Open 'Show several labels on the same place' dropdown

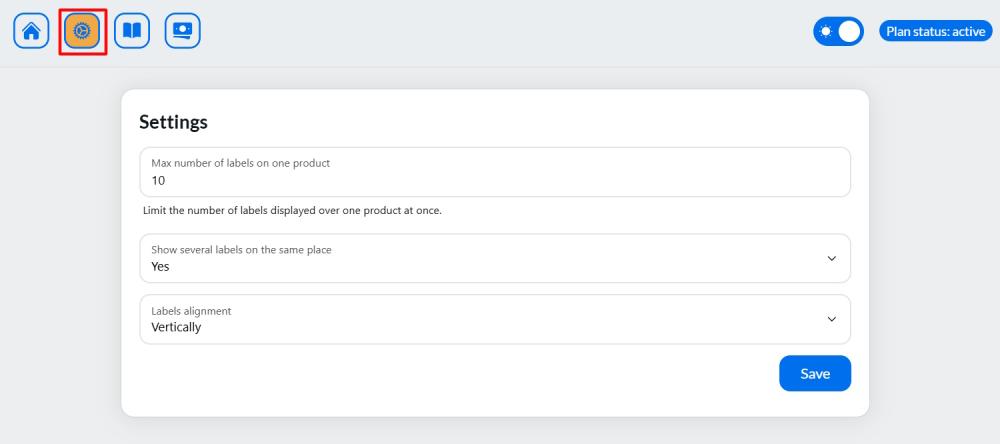[x=495, y=258]
